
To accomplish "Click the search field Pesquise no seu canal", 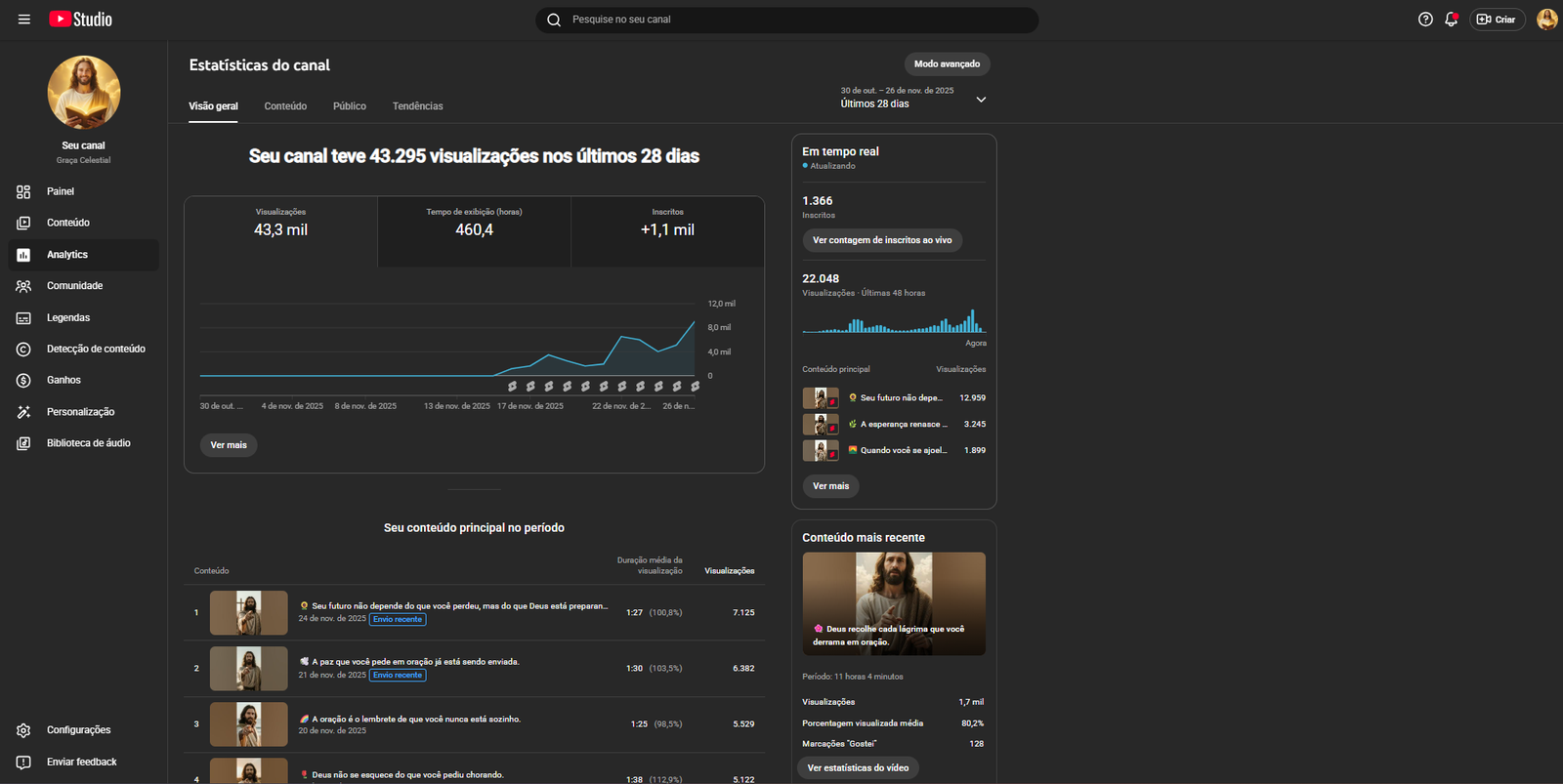I will [786, 20].
